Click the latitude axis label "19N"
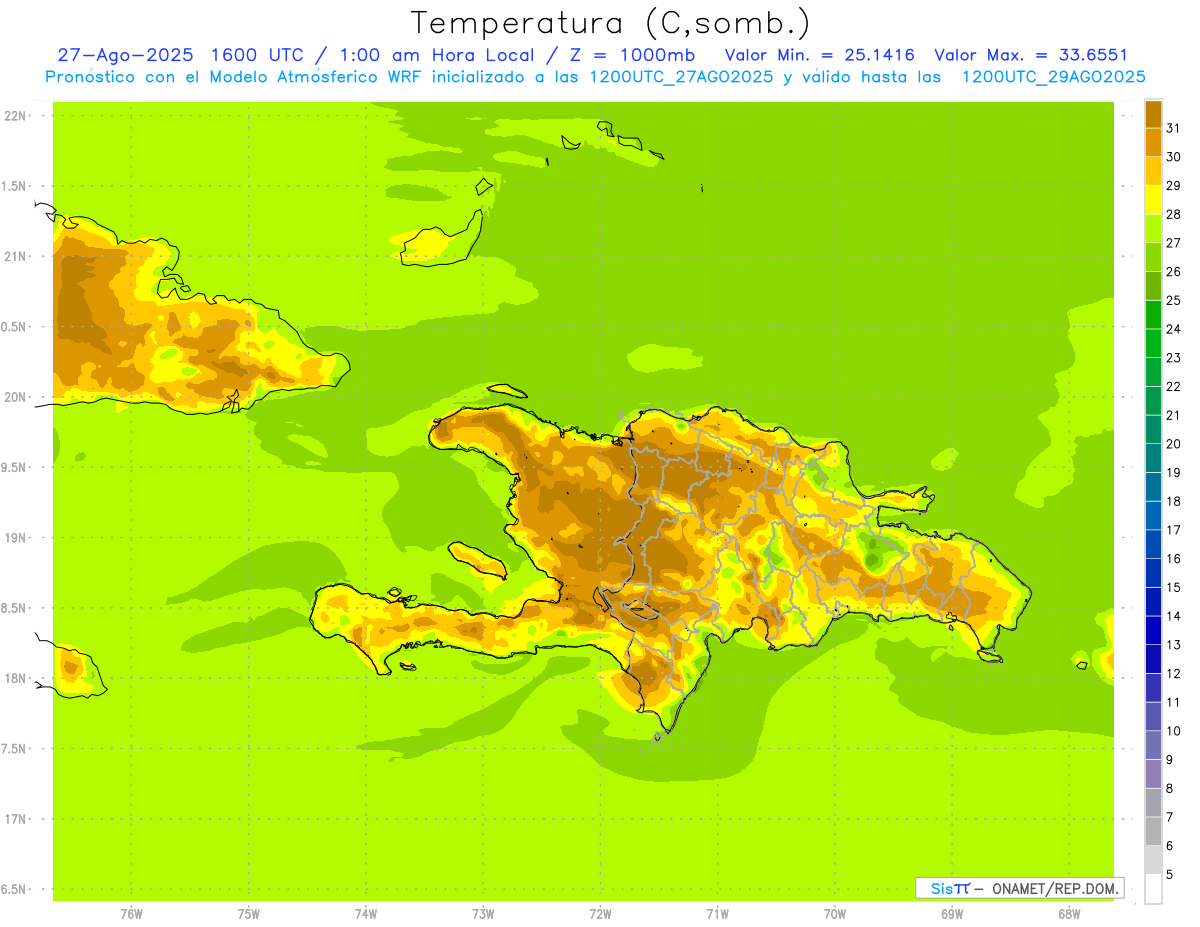This screenshot has height=927, width=1200. (x=17, y=538)
